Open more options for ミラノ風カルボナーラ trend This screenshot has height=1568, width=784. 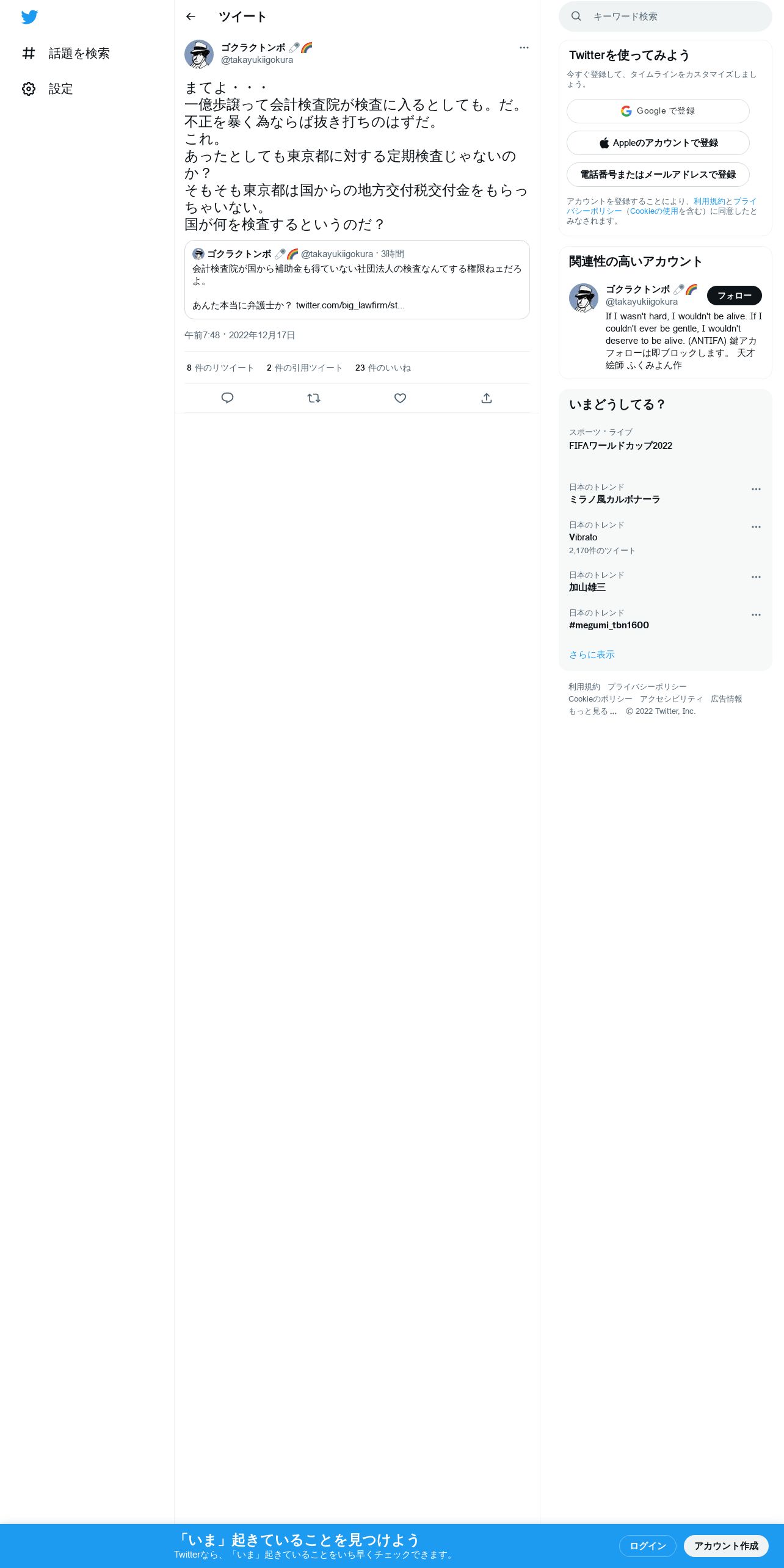point(756,489)
